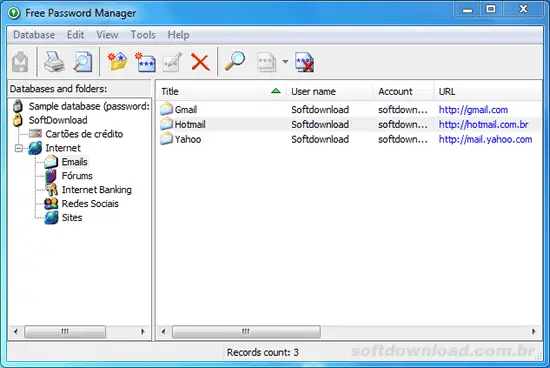The height and width of the screenshot is (368, 550).
Task: Click records list scroll left arrow
Action: 163,332
